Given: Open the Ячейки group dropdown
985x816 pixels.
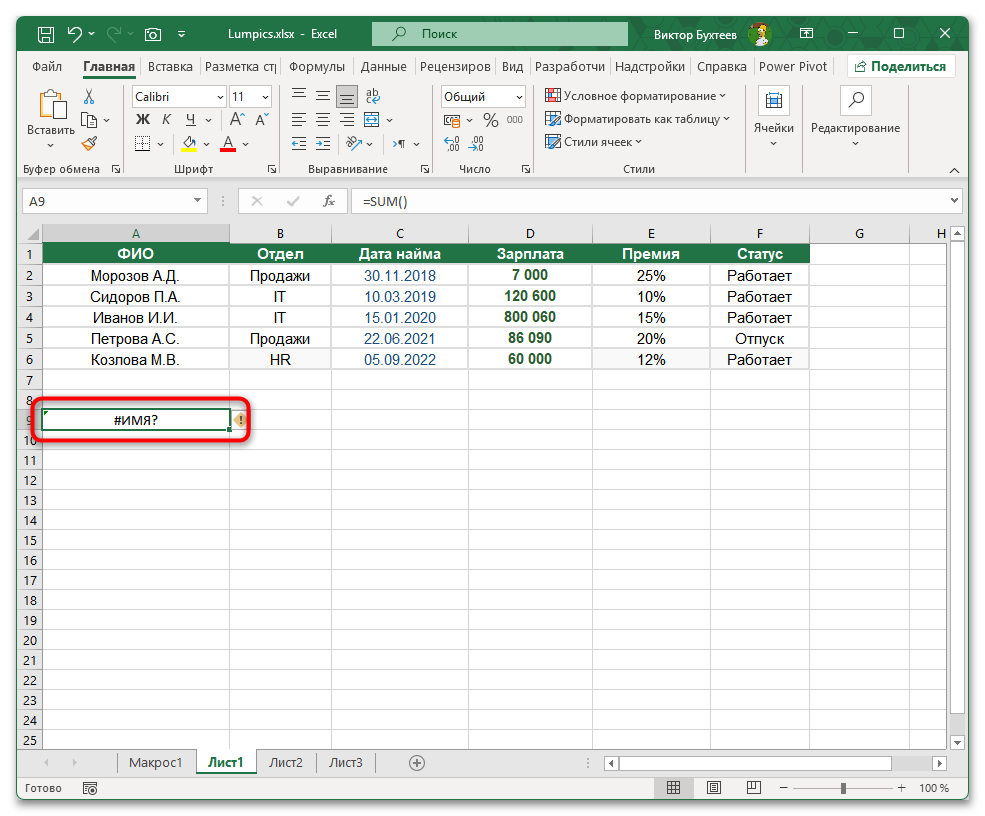Looking at the screenshot, I should click(x=774, y=119).
